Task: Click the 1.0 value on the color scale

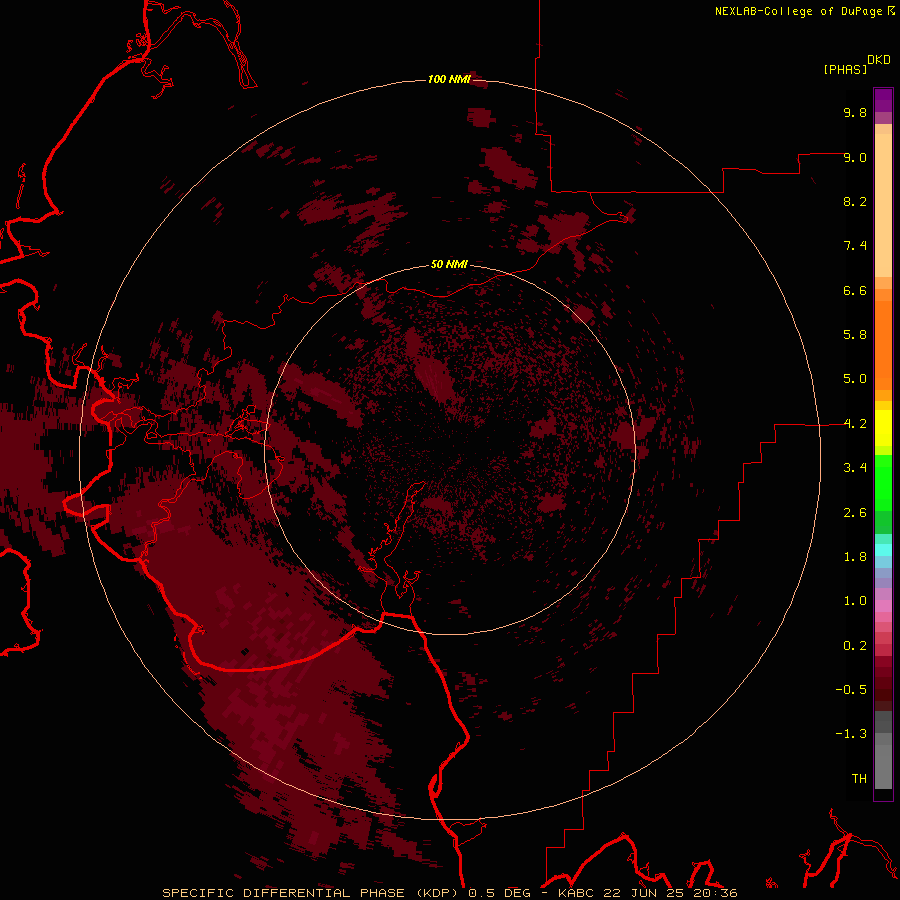Action: point(855,601)
